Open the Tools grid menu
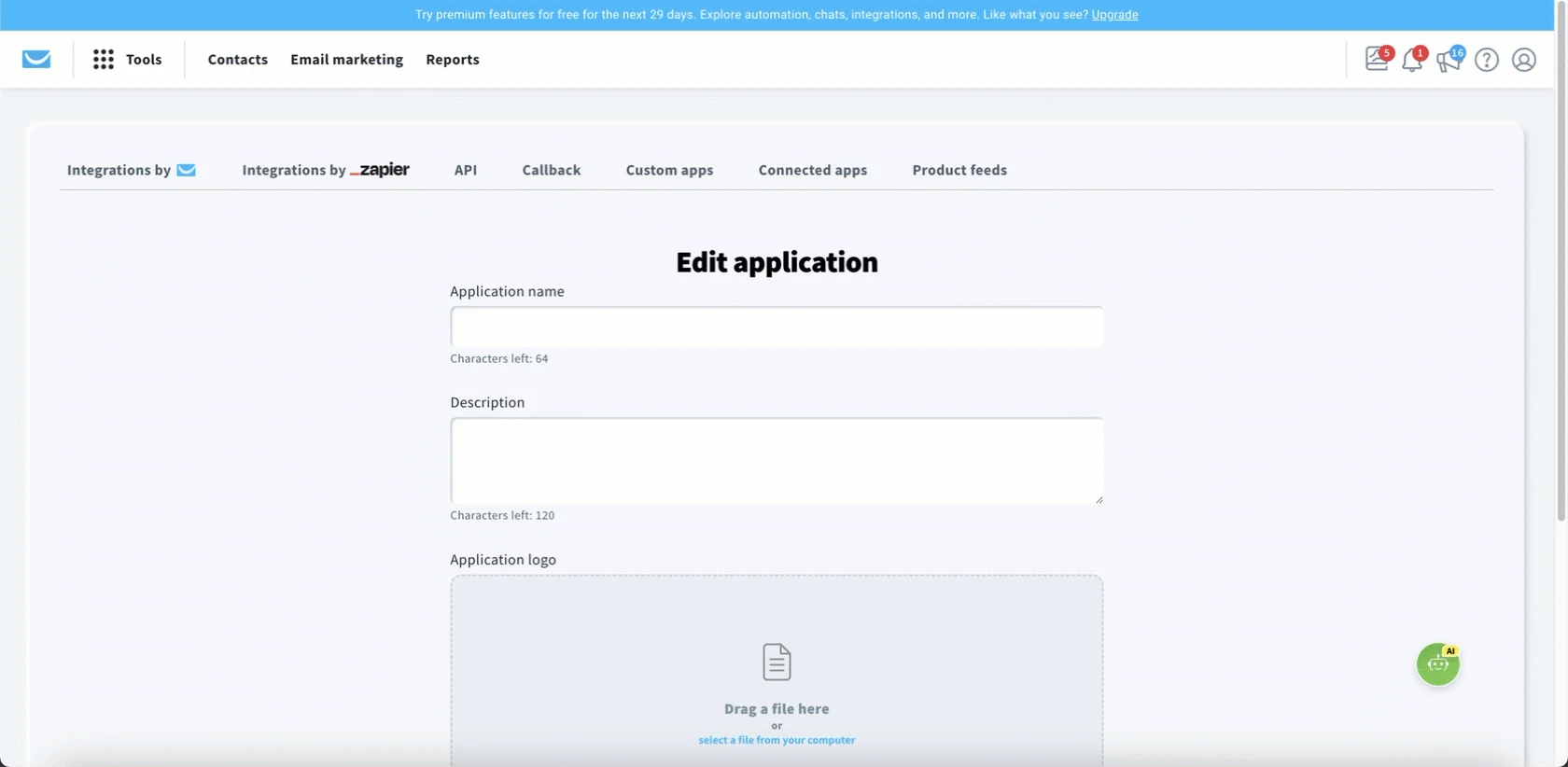The image size is (1568, 767). tap(104, 60)
